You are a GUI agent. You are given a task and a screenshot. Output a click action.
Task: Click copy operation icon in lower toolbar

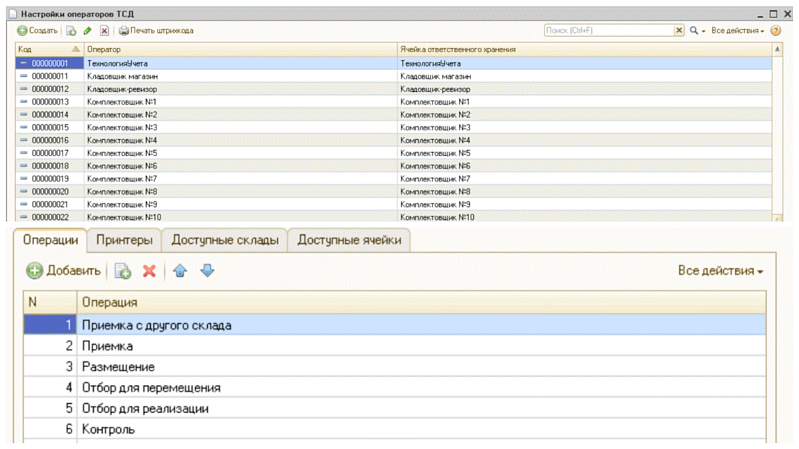tap(123, 271)
